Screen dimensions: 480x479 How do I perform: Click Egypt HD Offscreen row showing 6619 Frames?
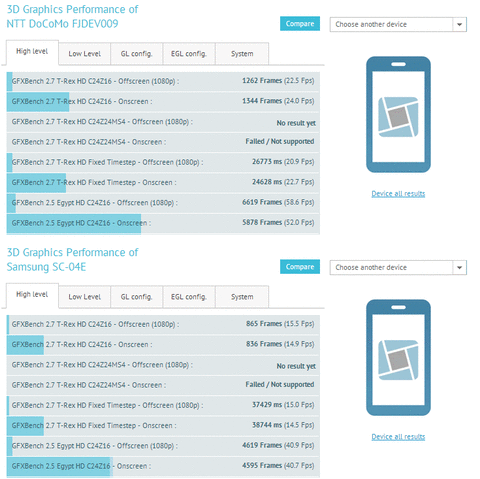tap(163, 203)
